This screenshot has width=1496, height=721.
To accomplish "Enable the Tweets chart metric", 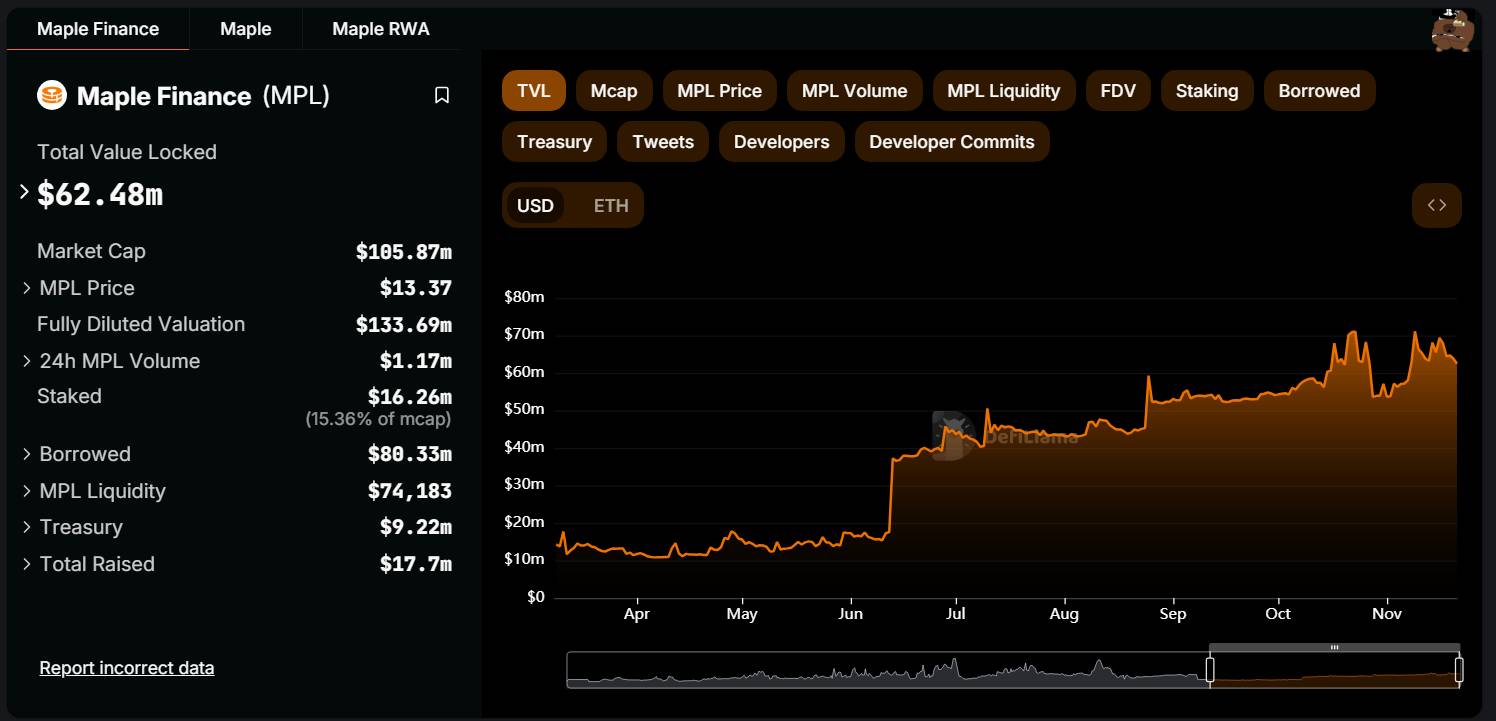I will coord(663,142).
